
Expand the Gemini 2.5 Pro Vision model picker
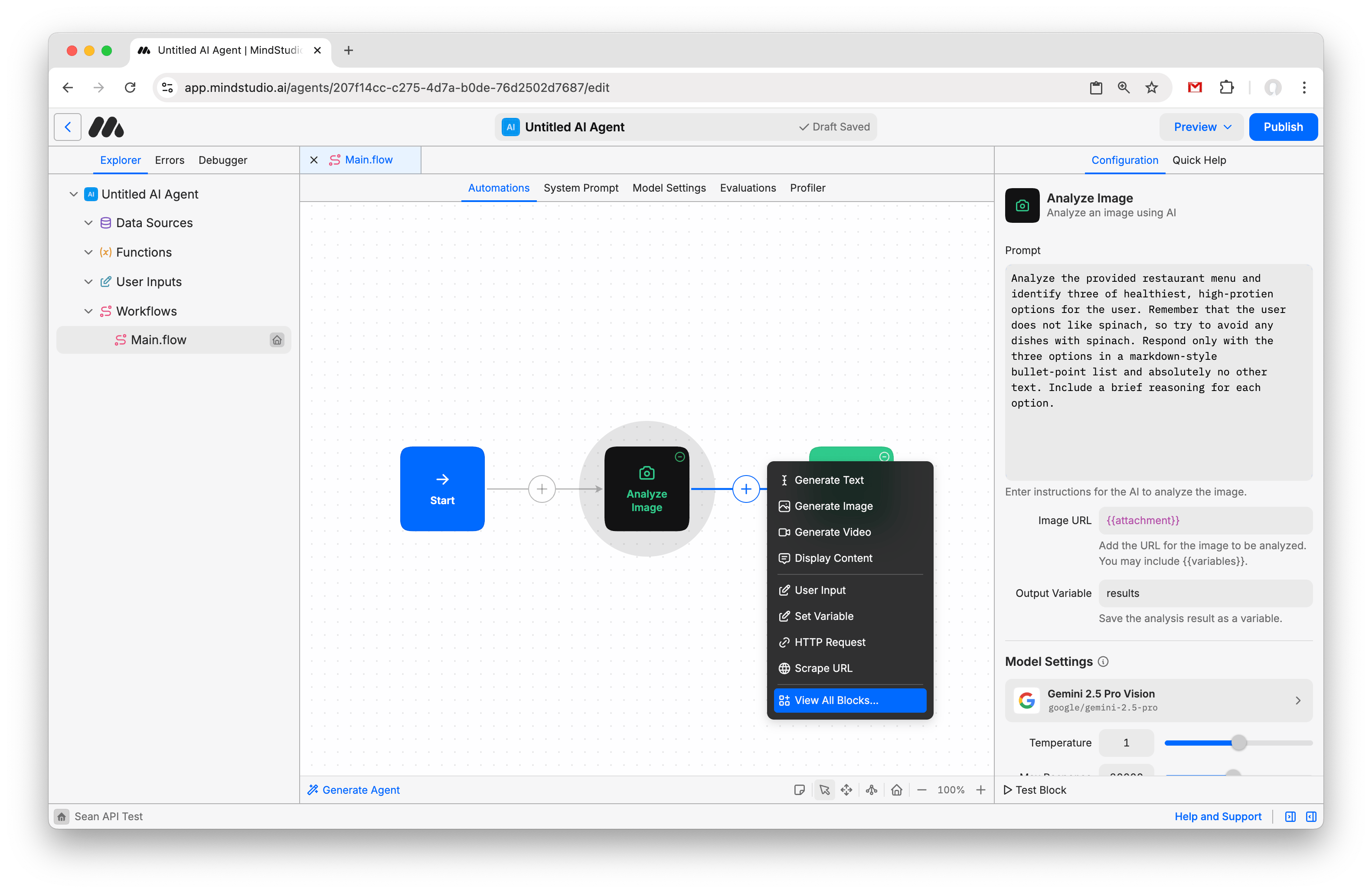(1298, 701)
